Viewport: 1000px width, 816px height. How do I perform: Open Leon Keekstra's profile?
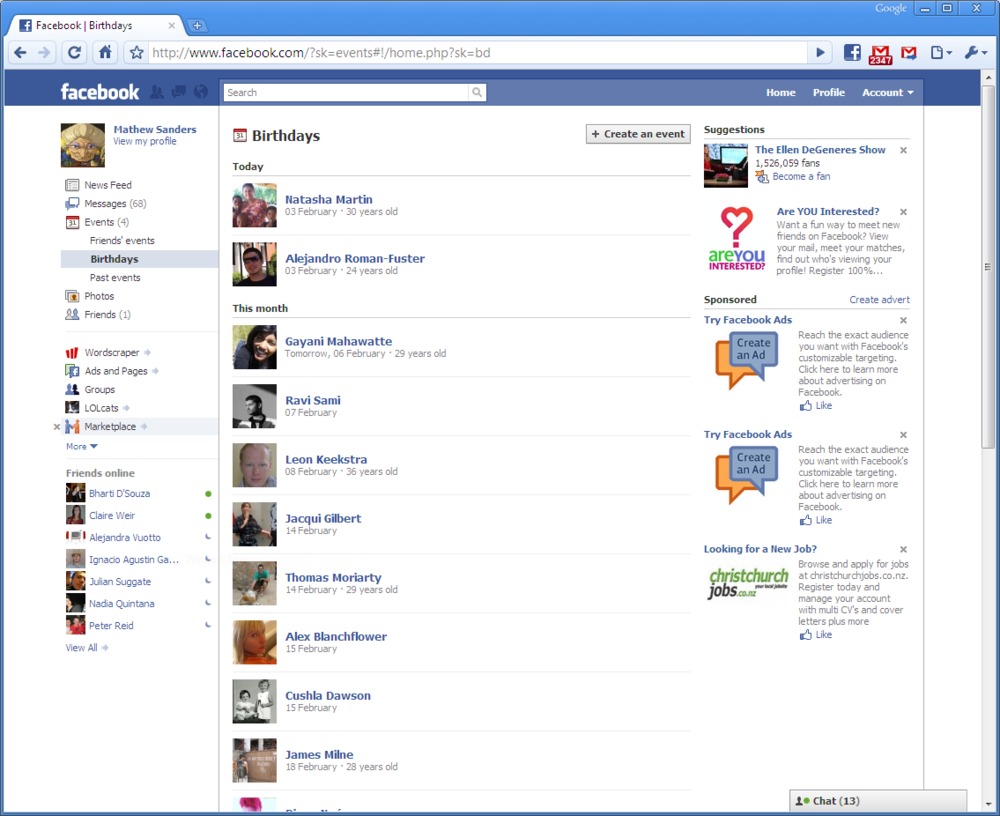click(x=326, y=459)
